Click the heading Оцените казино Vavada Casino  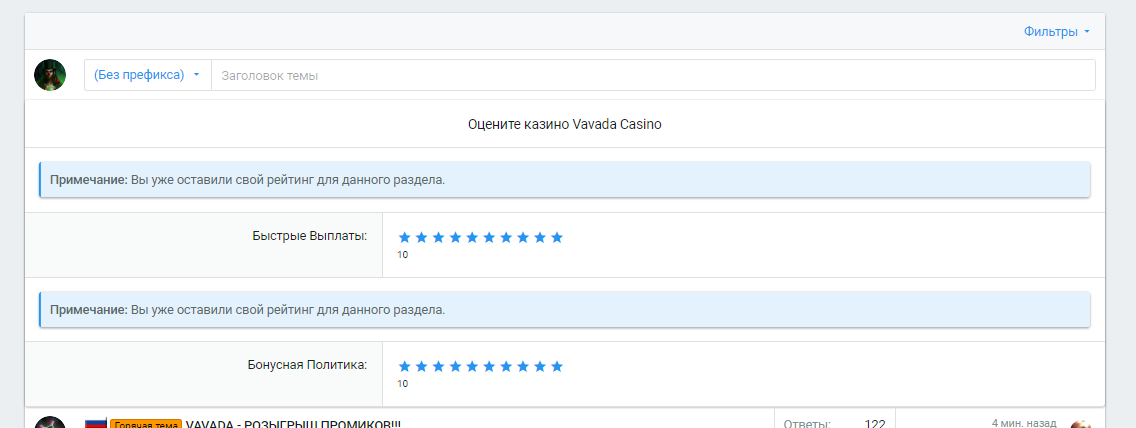point(565,125)
